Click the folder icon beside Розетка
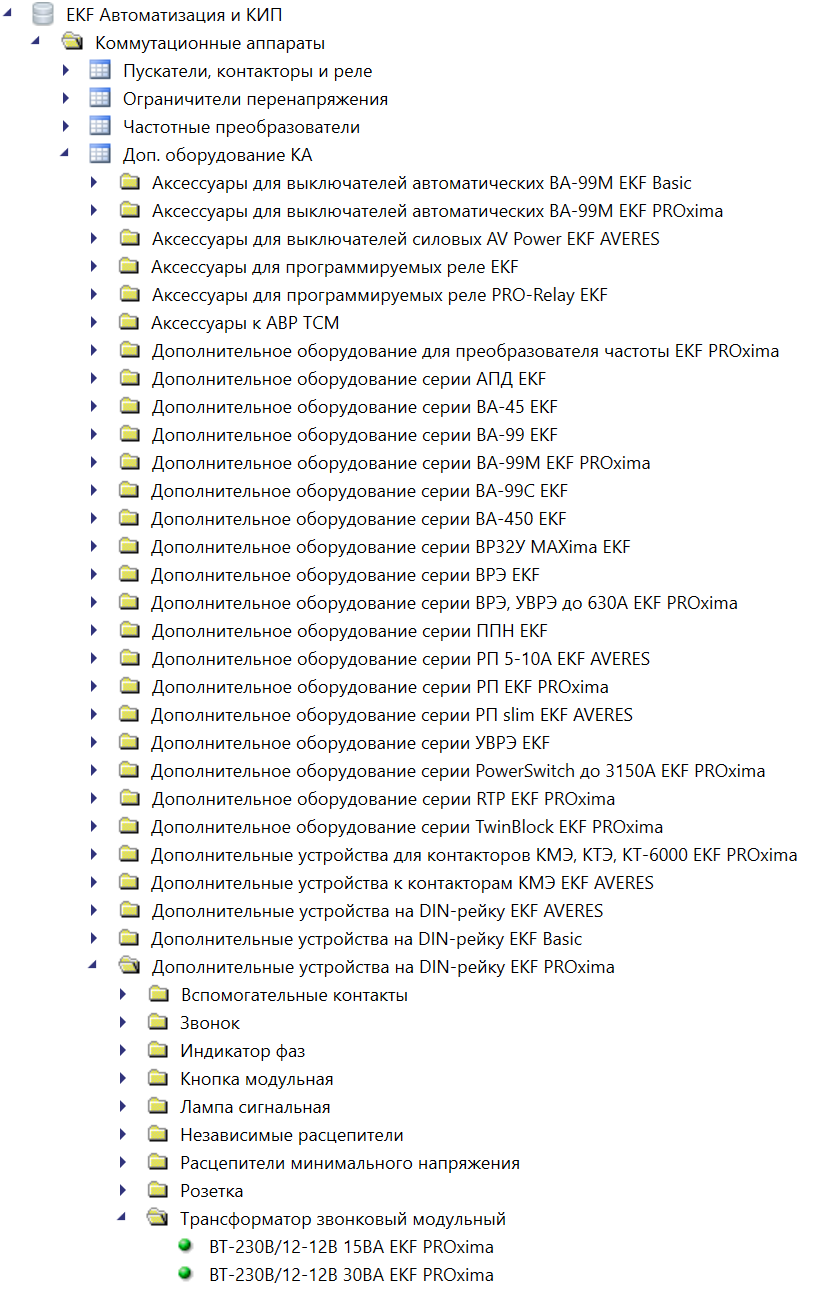 coord(157,1191)
